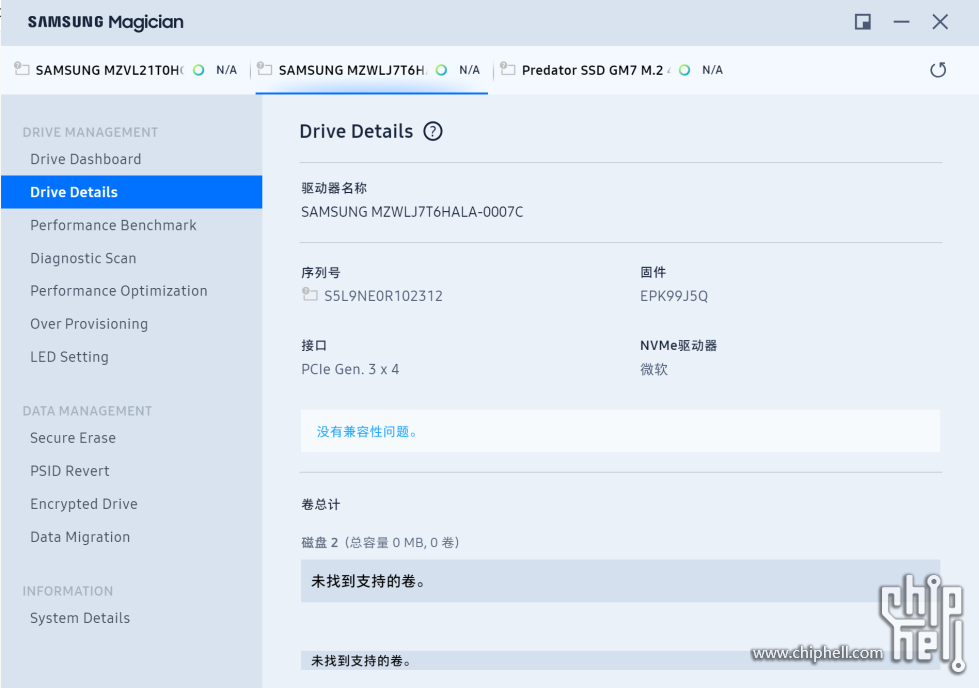Image resolution: width=979 pixels, height=688 pixels.
Task: Close the Samsung Magician window
Action: pos(940,22)
